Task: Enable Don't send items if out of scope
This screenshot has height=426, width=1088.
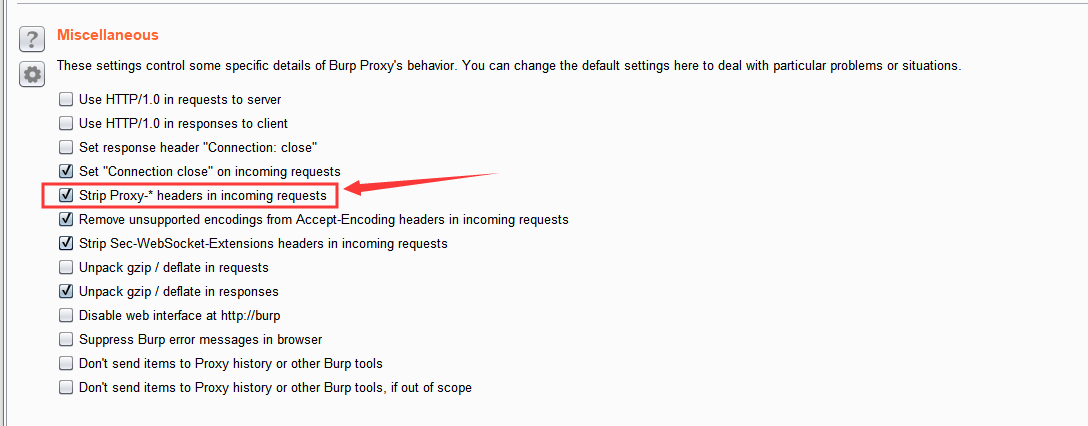Action: coord(66,388)
